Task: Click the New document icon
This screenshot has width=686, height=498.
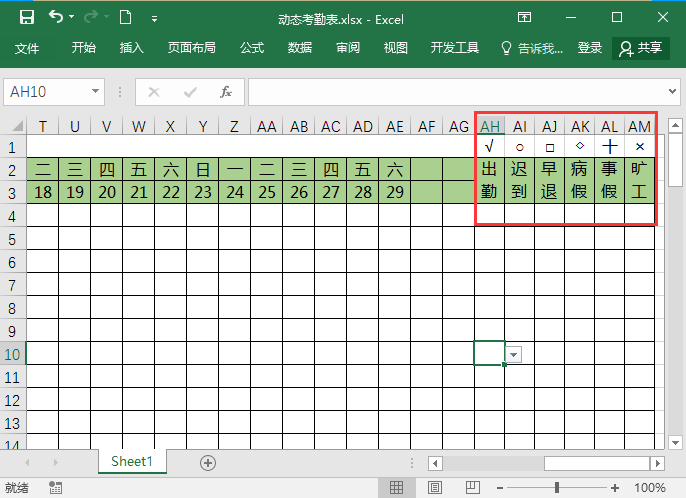Action: (x=125, y=17)
